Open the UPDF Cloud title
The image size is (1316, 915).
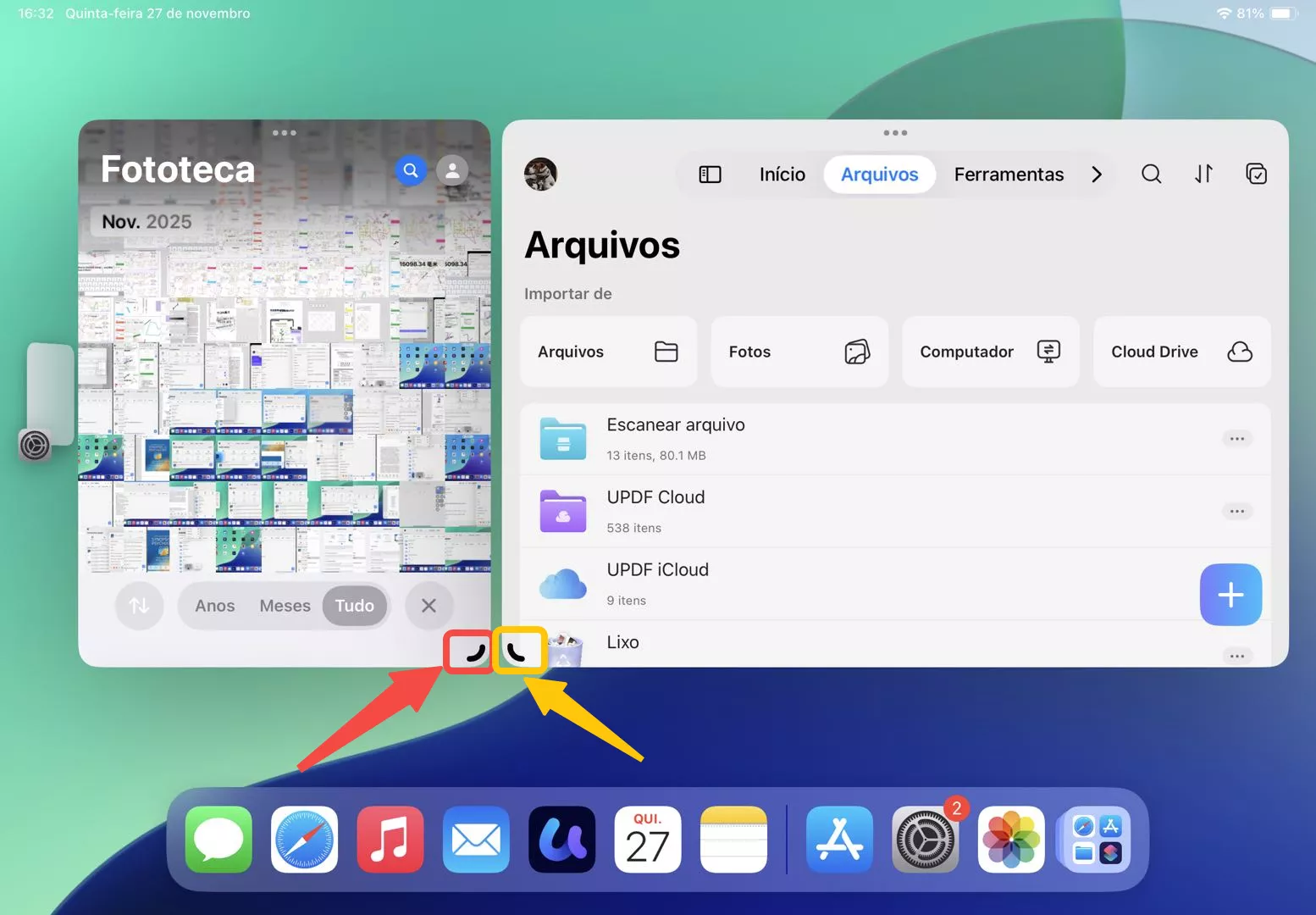655,497
